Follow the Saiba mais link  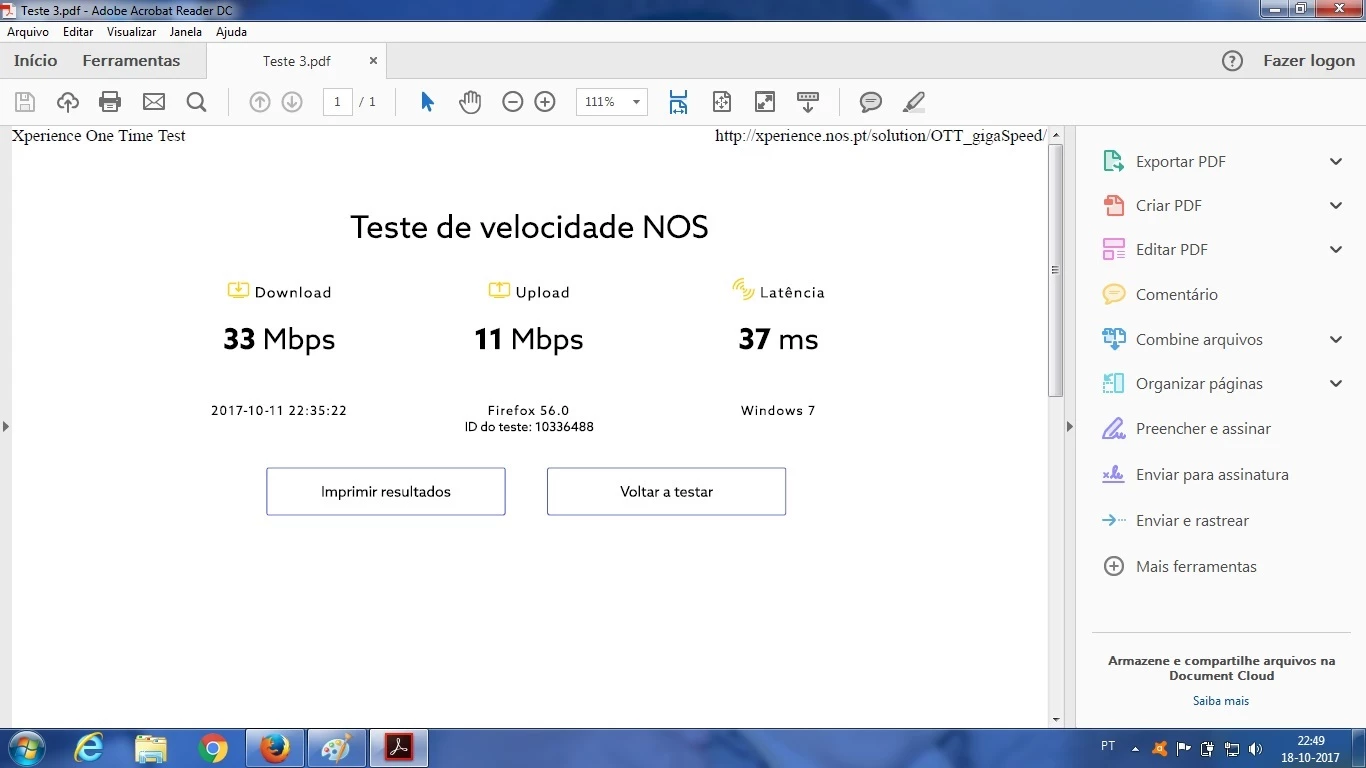pos(1221,701)
